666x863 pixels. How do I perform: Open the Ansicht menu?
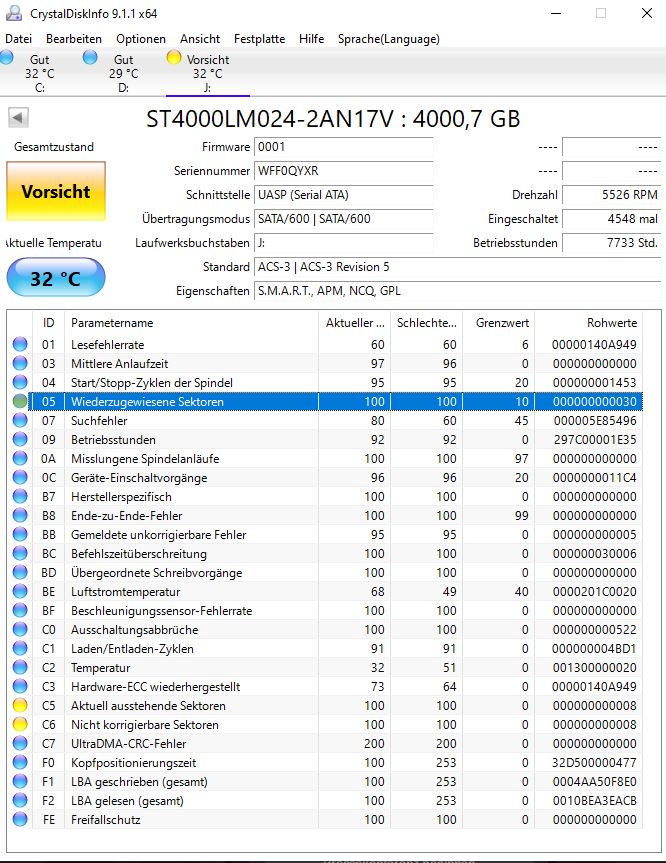click(x=200, y=39)
